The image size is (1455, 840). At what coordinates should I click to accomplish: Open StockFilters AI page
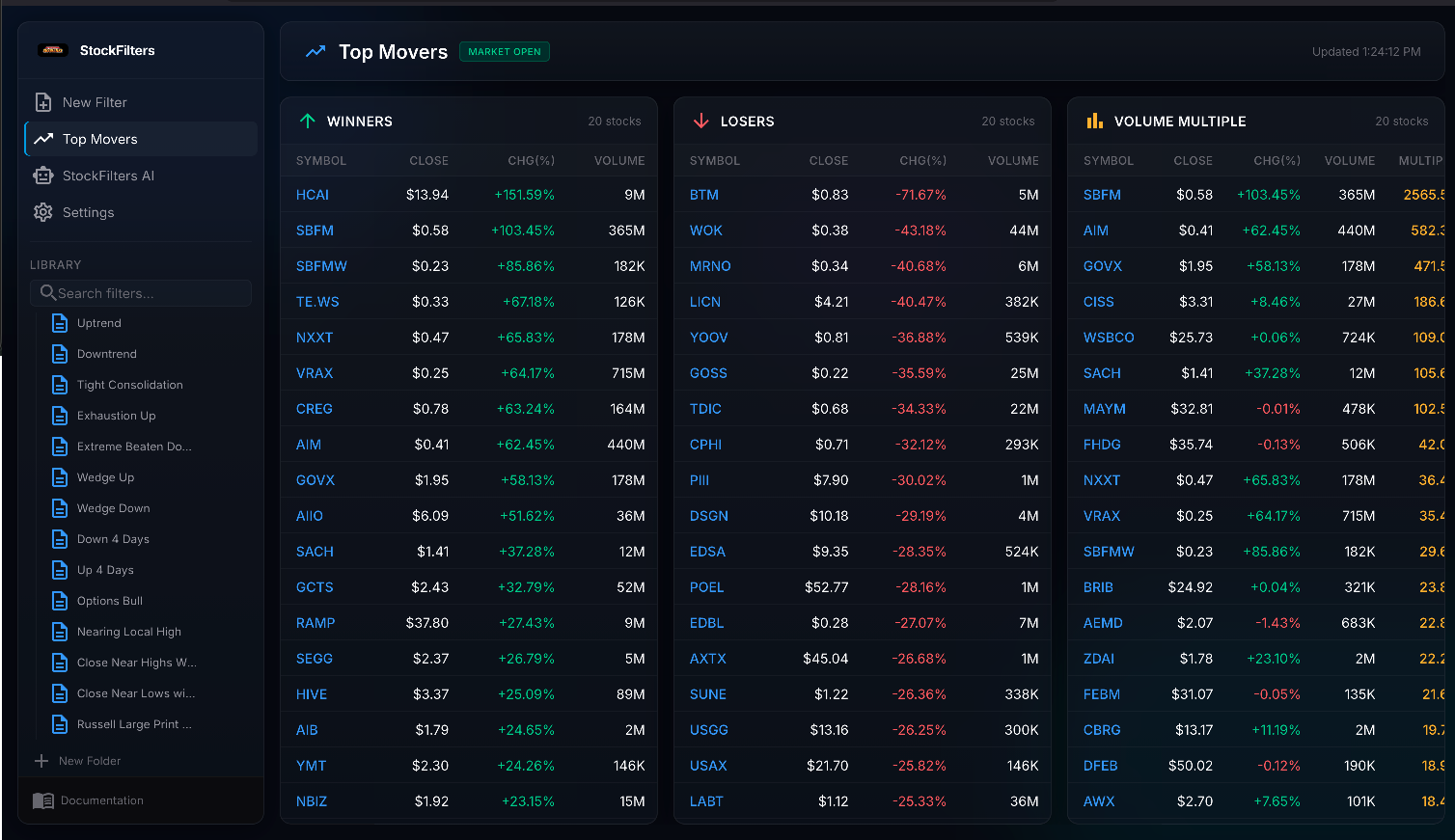tap(141, 176)
